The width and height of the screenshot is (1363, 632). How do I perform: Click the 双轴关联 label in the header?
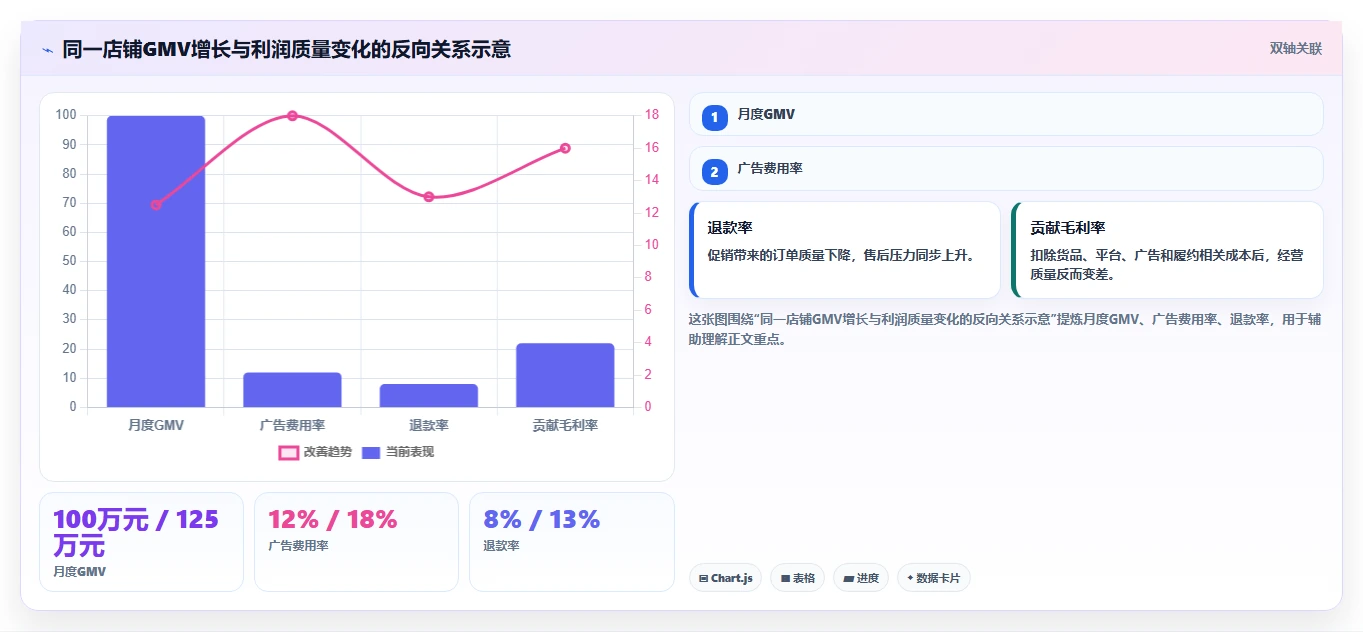1296,49
